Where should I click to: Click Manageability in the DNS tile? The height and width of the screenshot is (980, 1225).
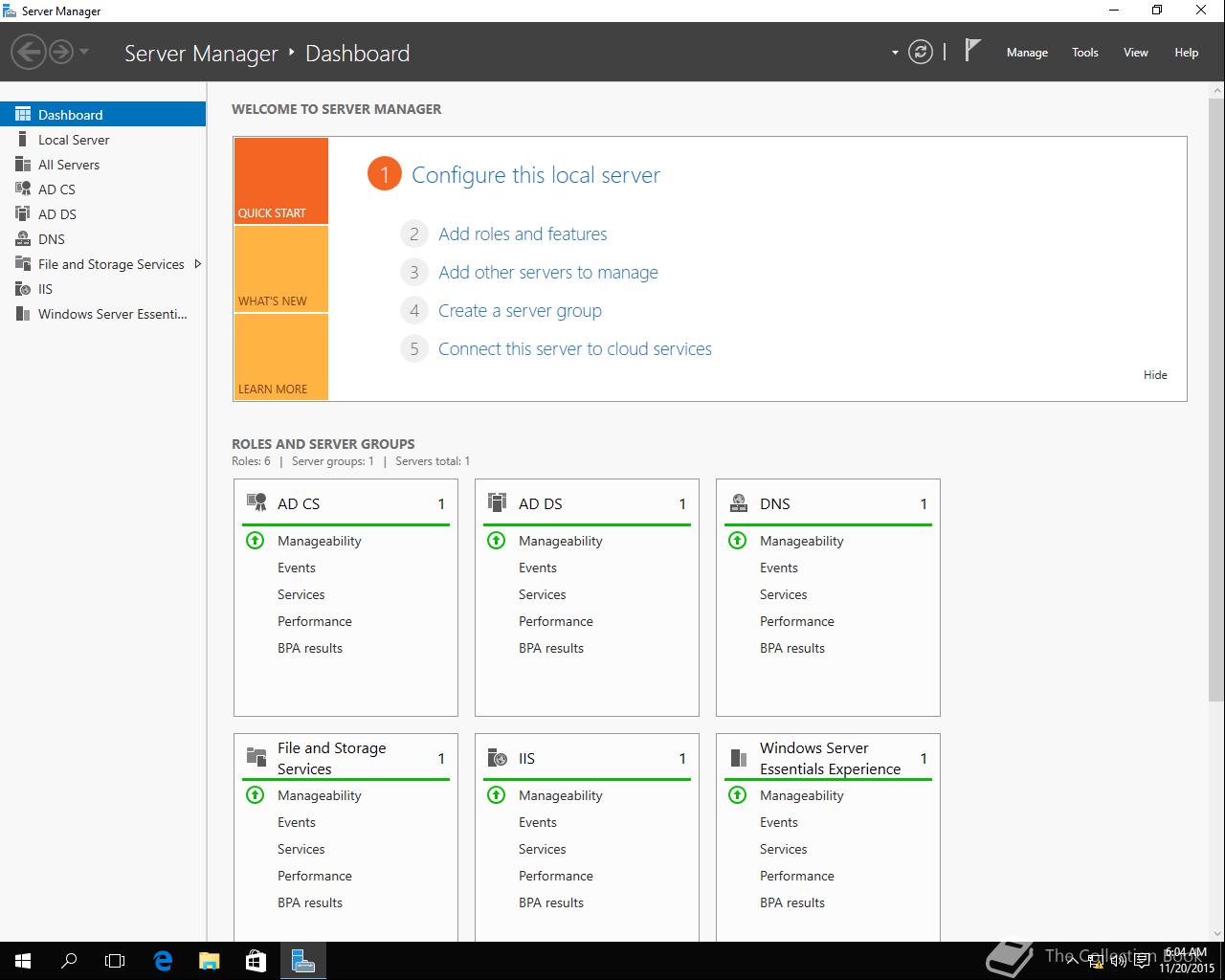click(802, 541)
